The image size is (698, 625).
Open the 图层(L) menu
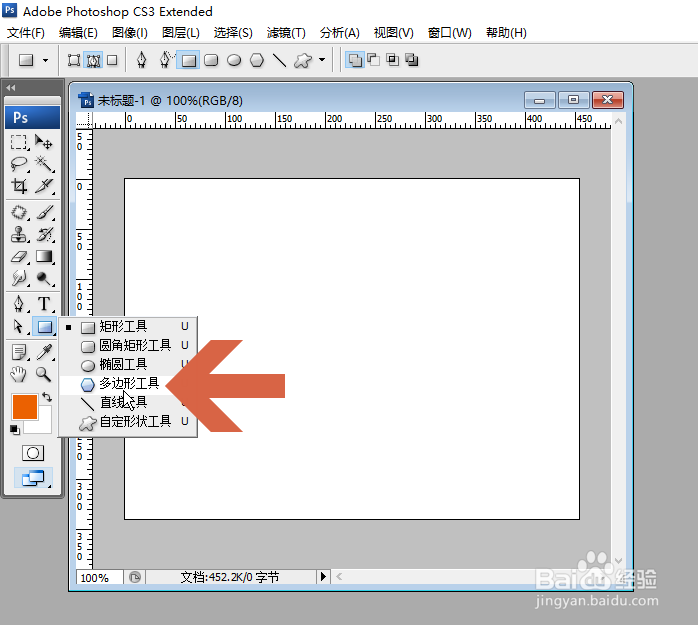click(x=181, y=33)
